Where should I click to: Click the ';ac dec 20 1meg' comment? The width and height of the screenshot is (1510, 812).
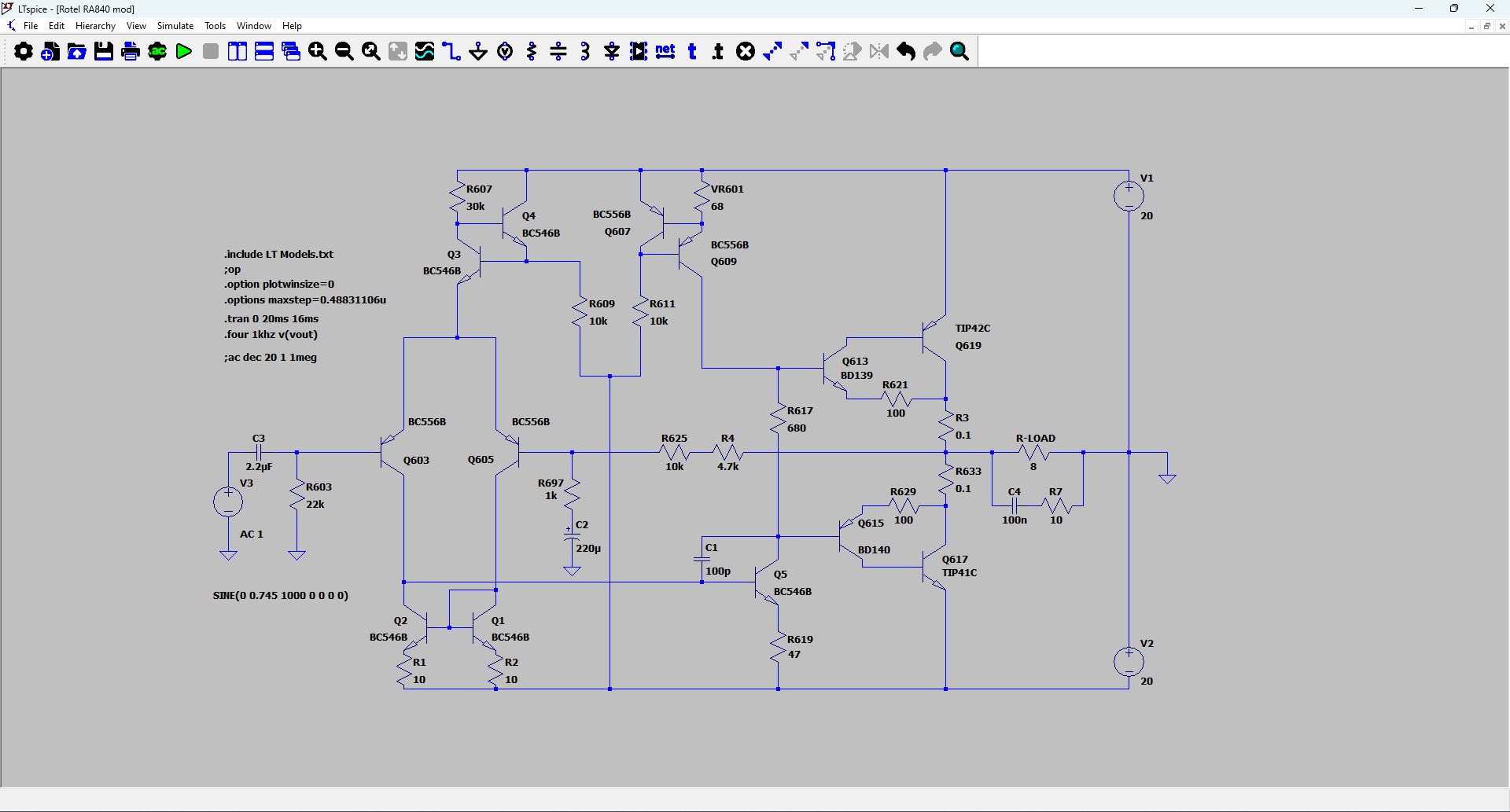pos(271,357)
